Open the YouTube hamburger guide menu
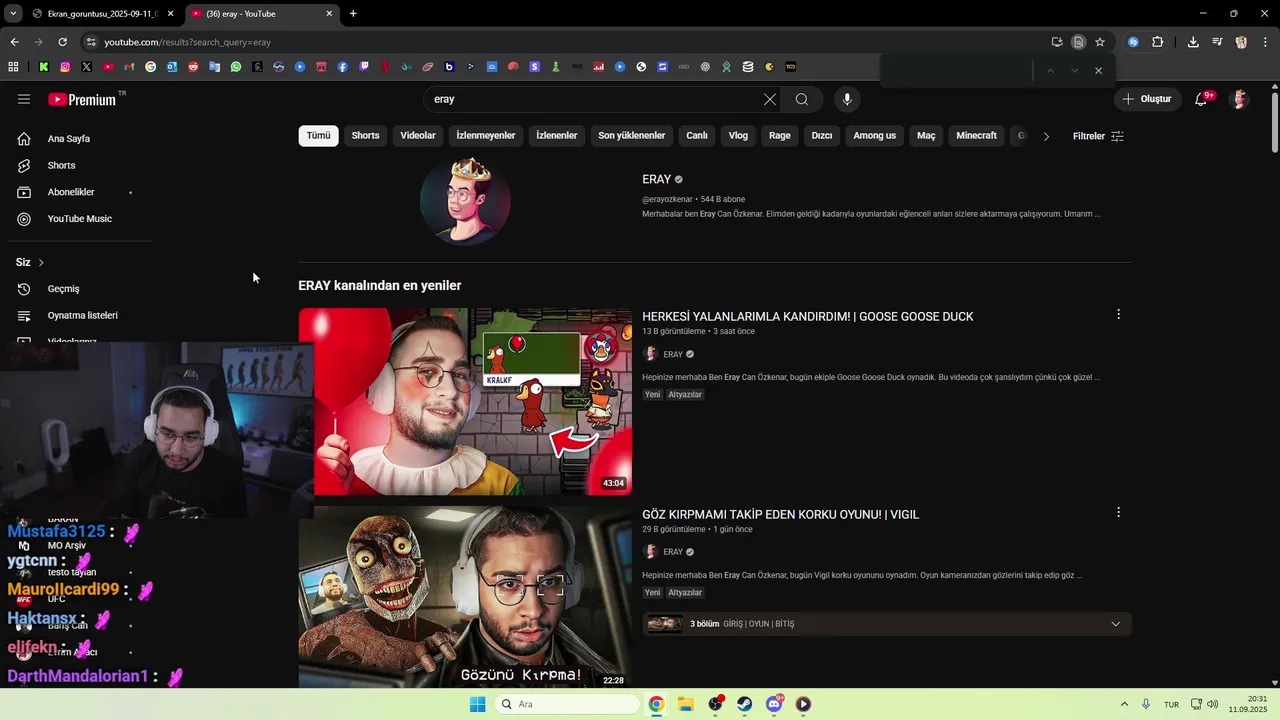Viewport: 1280px width, 720px height. (24, 99)
